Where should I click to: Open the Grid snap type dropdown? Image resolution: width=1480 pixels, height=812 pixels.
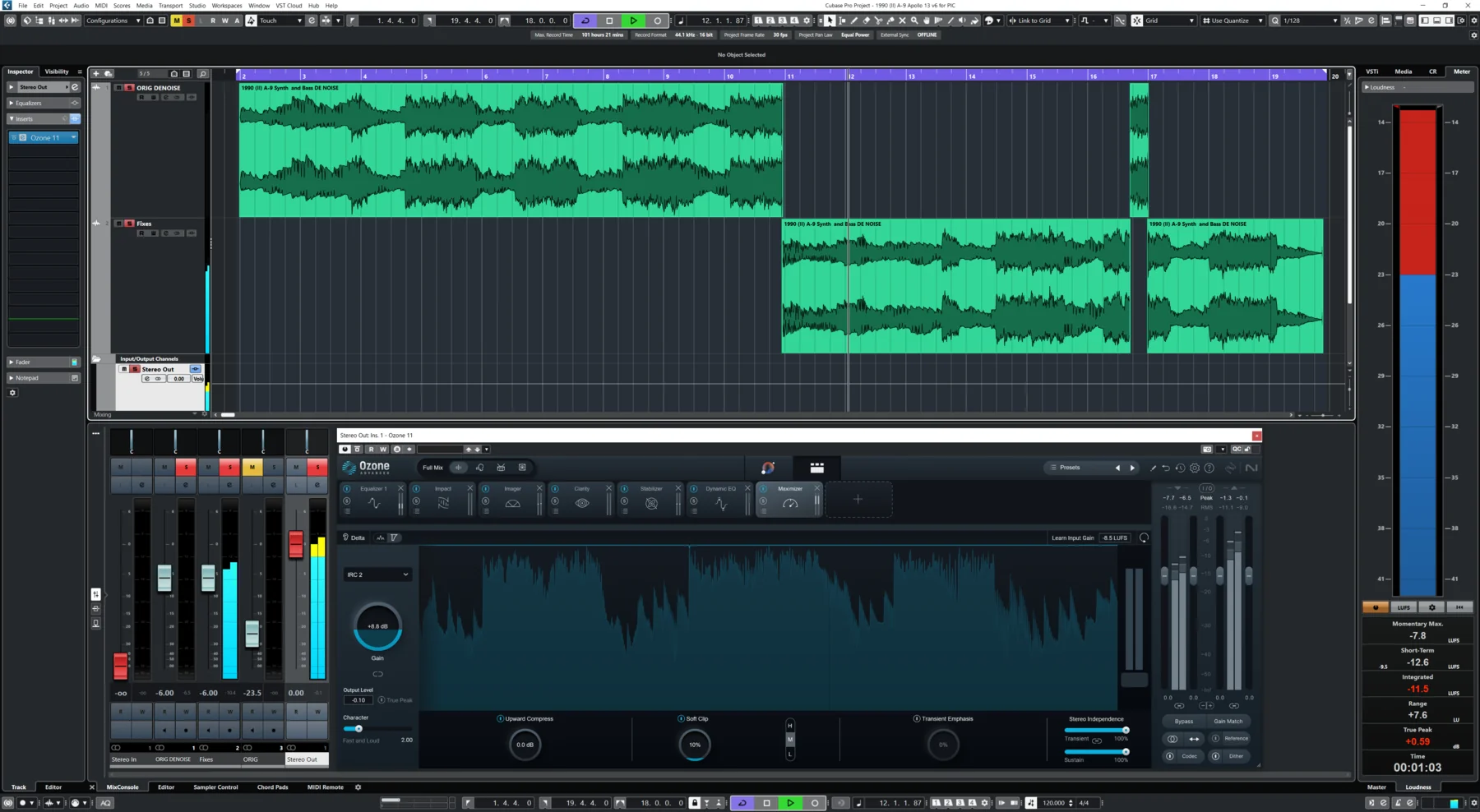point(1170,21)
